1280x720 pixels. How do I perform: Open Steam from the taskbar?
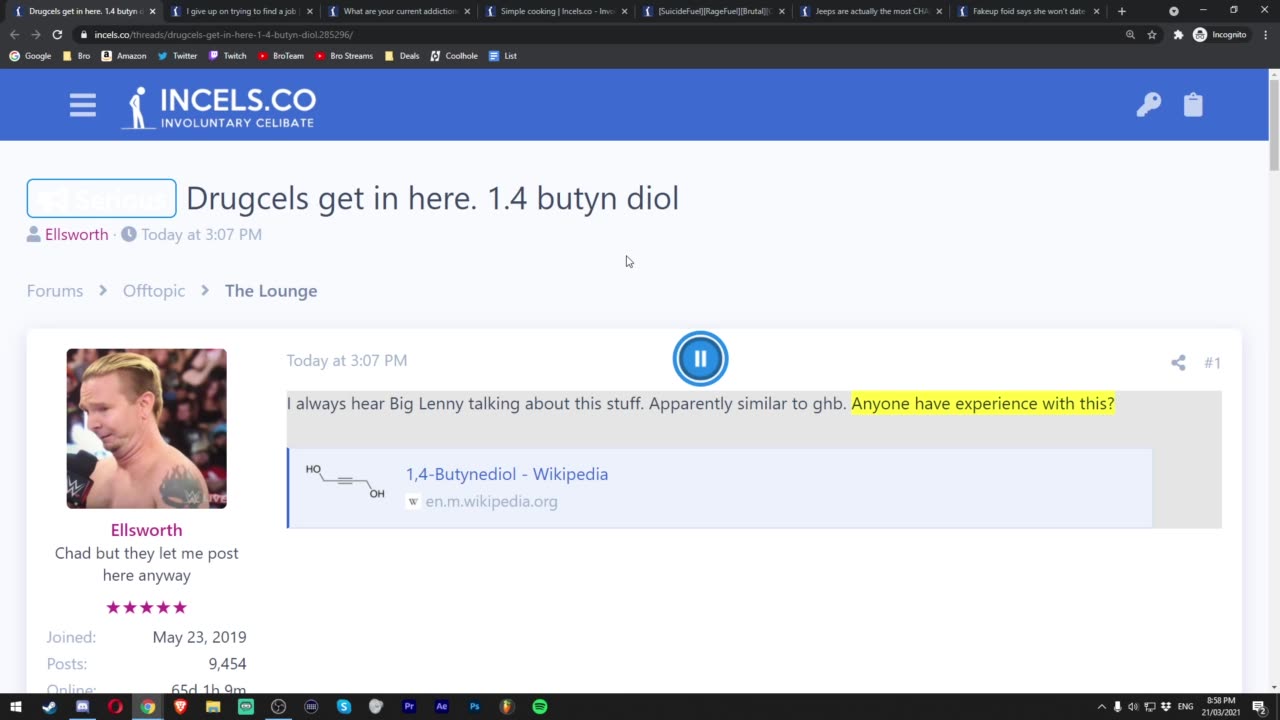pos(49,706)
